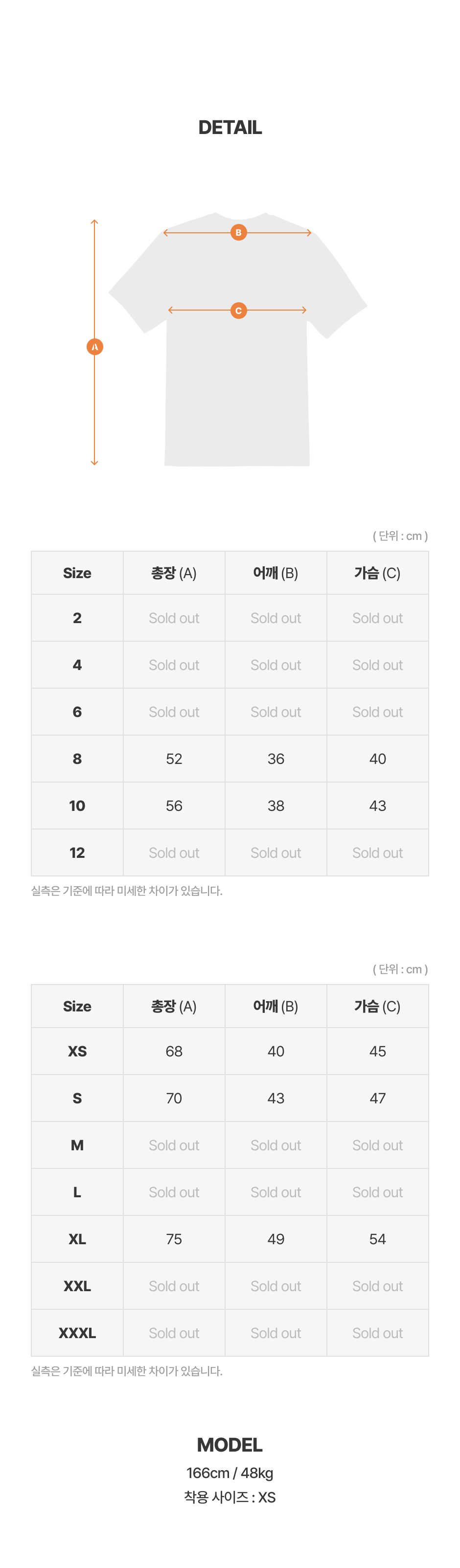This screenshot has width=460, height=1568.
Task: Click the 가슴 (C) header in second table
Action: point(378,1006)
